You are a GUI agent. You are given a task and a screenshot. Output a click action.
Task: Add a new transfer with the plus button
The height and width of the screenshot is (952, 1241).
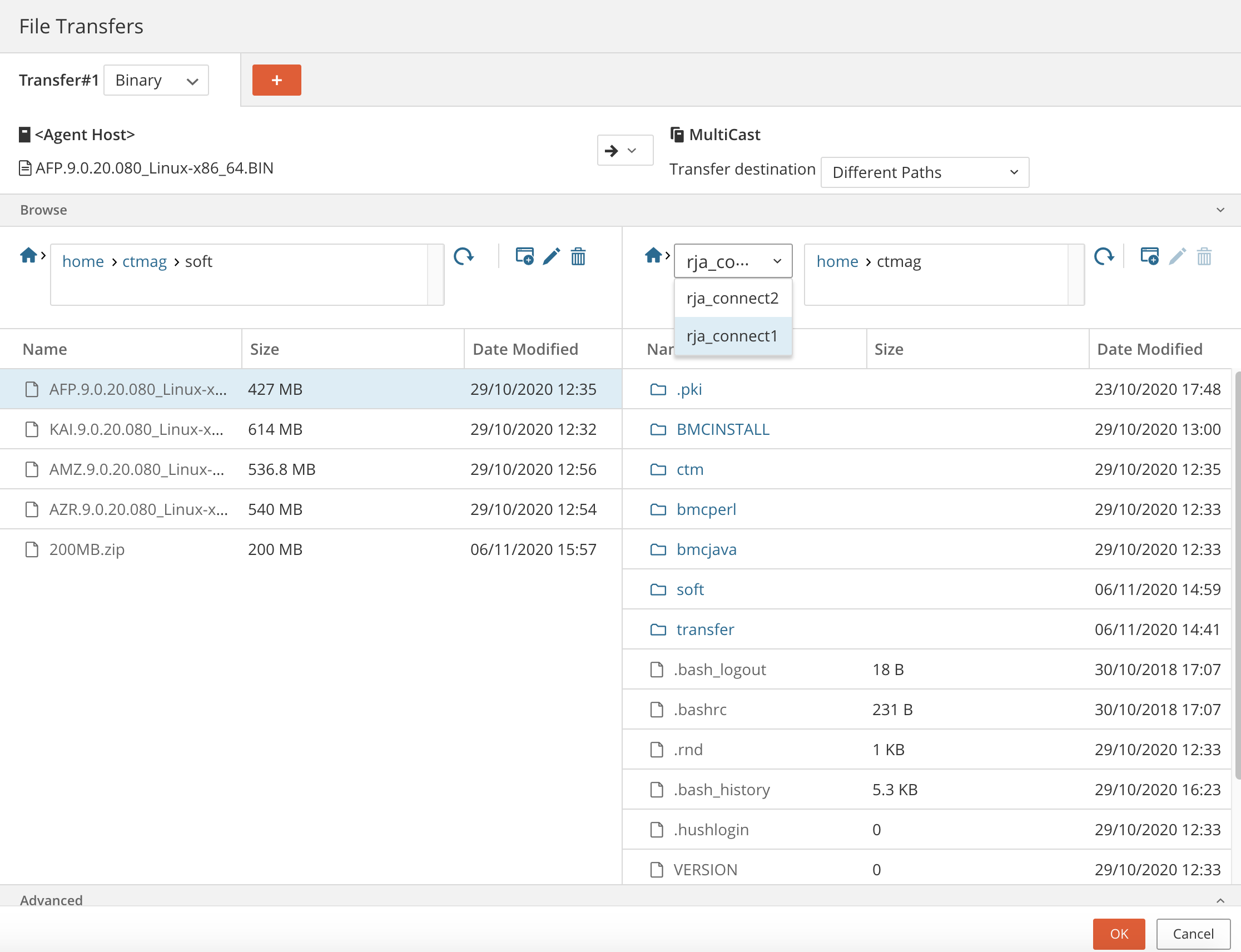coord(276,80)
